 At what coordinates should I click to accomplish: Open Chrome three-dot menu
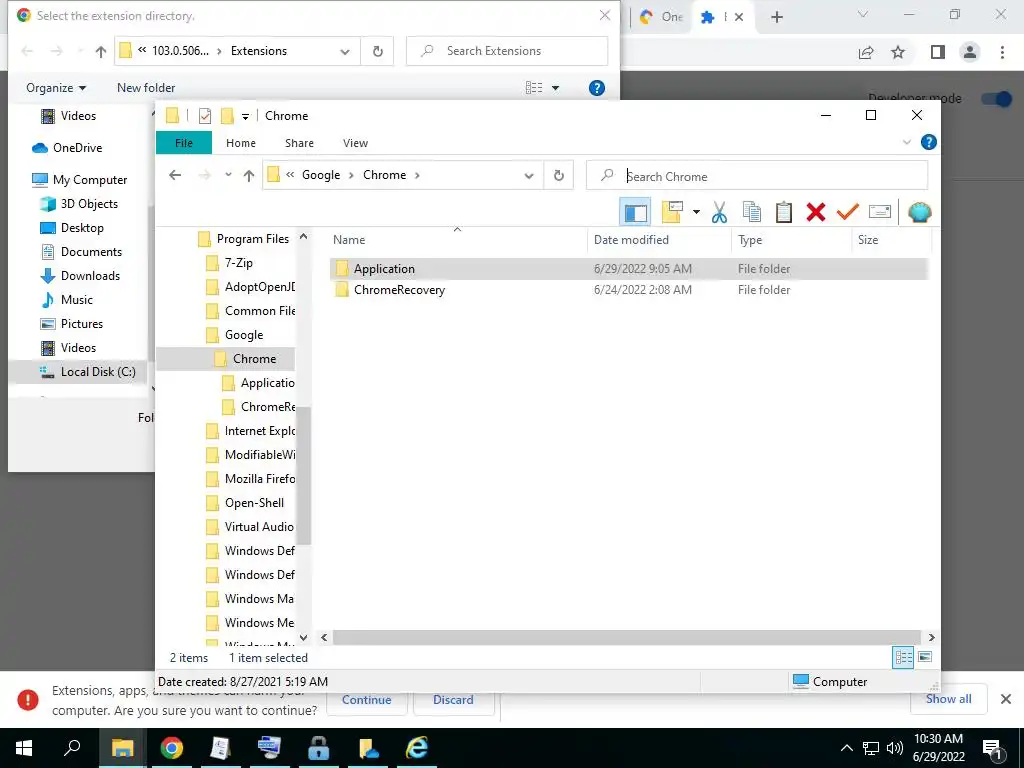pyautogui.click(x=1002, y=52)
